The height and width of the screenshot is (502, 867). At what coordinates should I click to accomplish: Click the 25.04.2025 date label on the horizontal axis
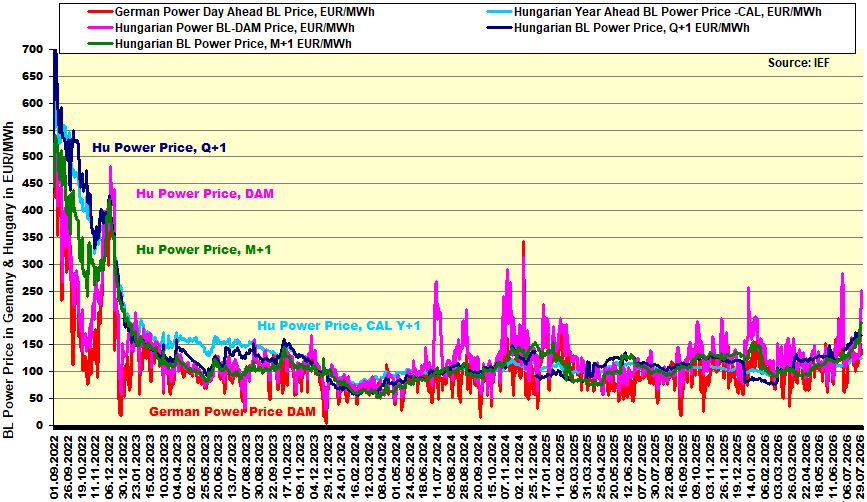602,467
